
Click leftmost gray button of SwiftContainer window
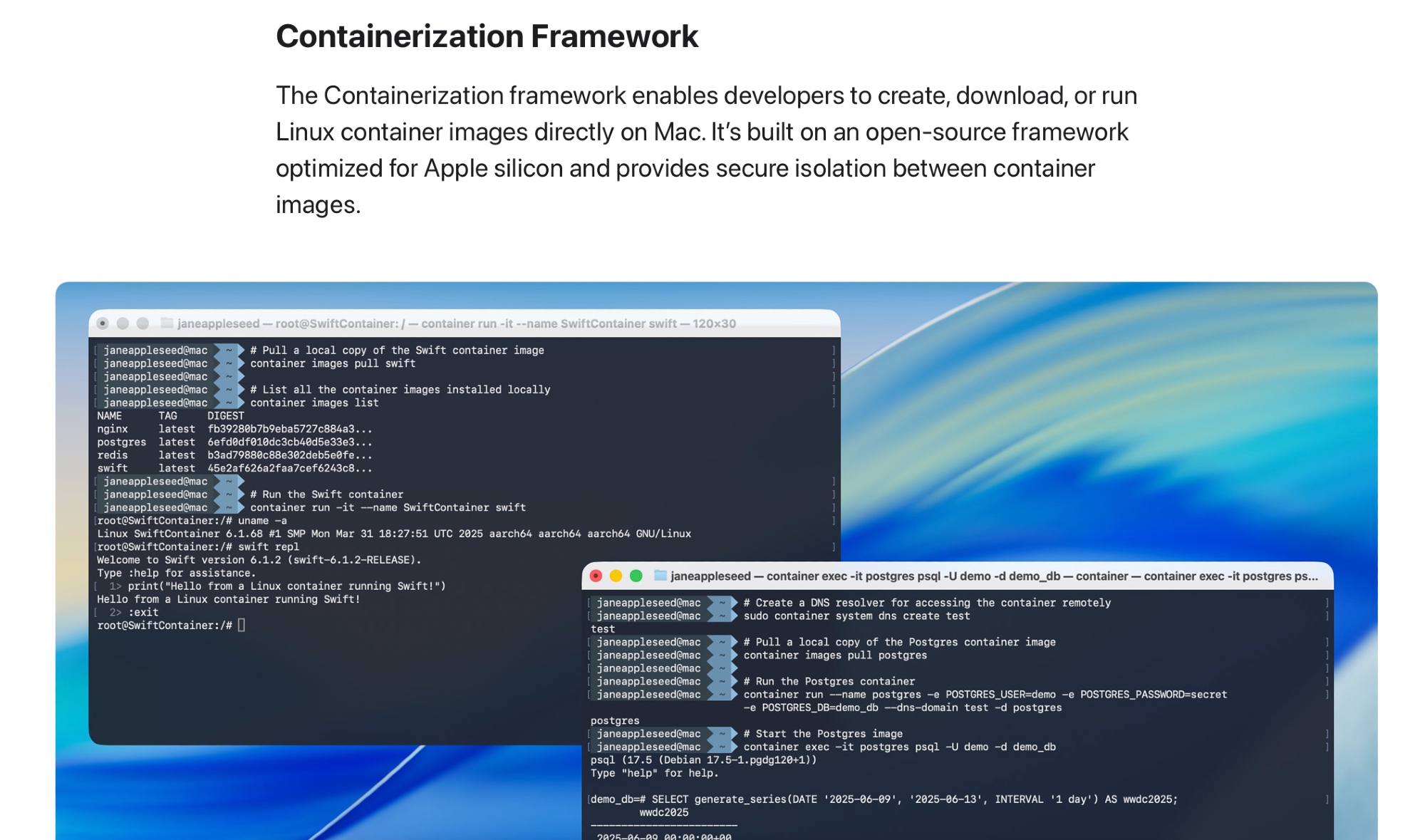point(103,323)
